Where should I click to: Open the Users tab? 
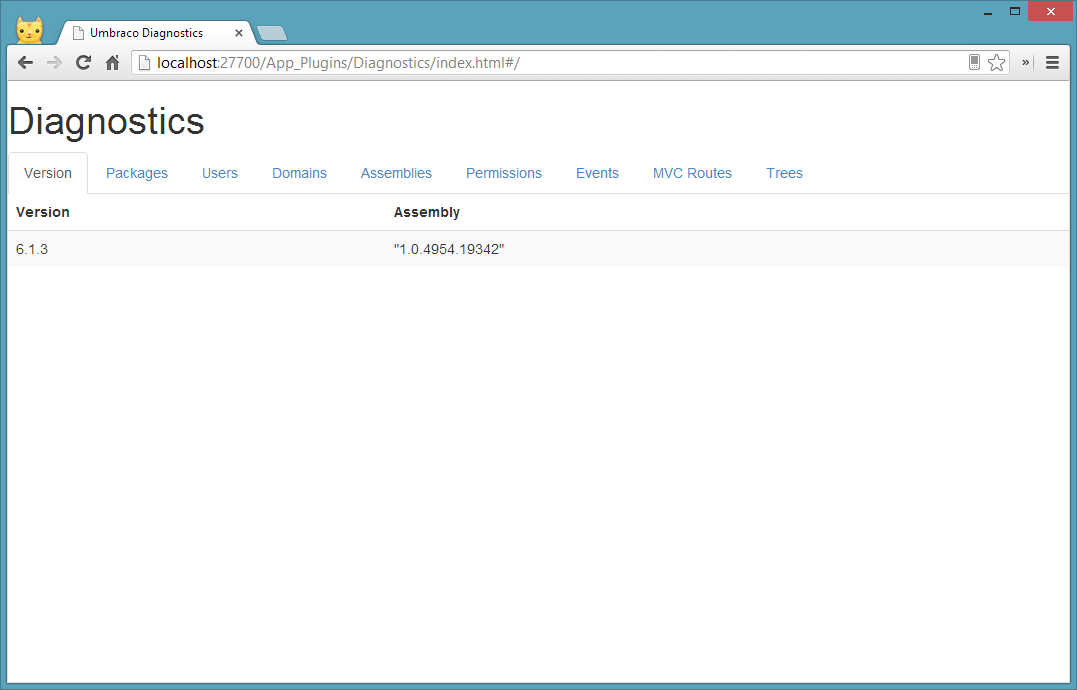coord(220,173)
